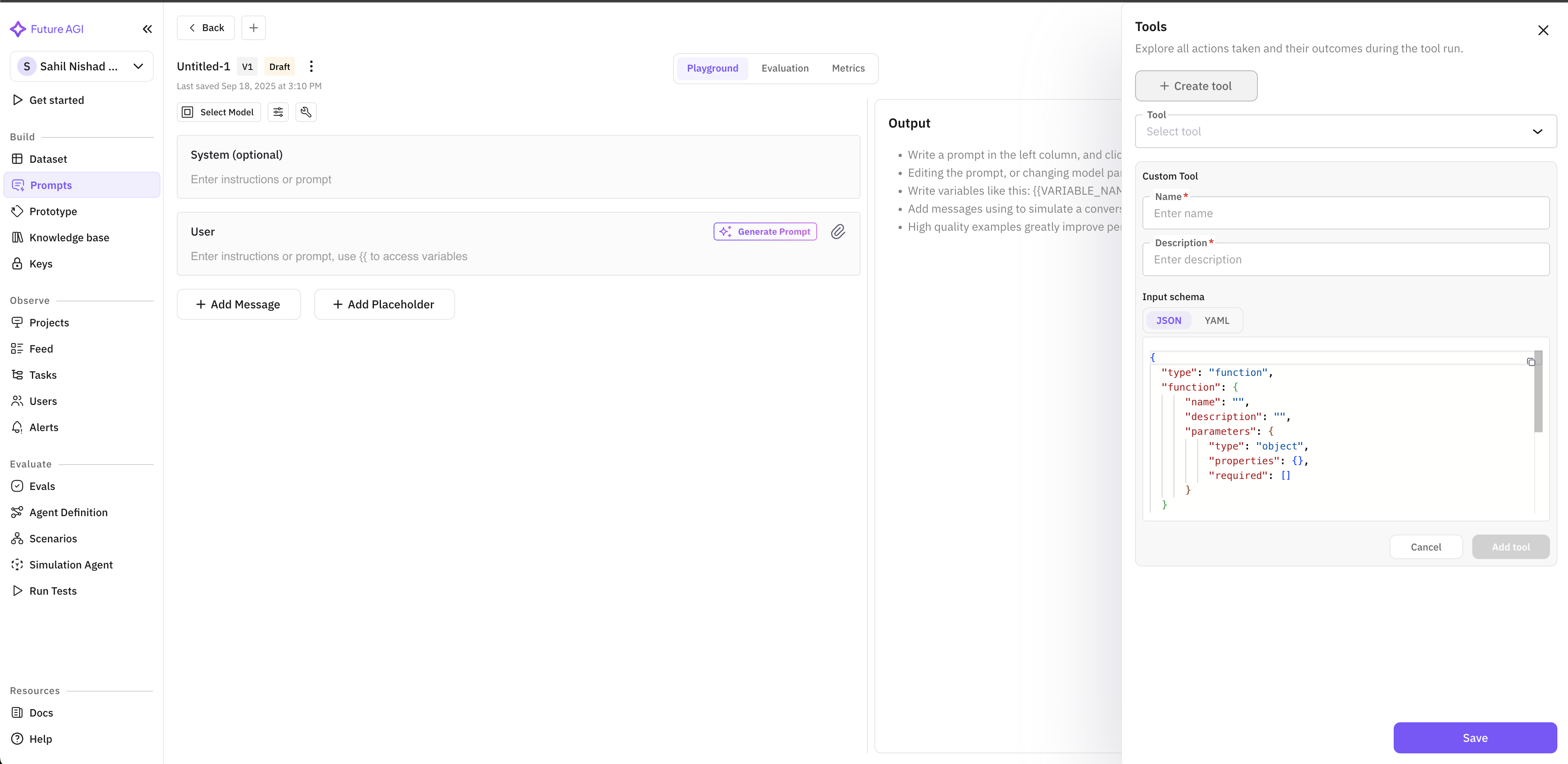Click the Generate Prompt button

[x=764, y=232]
